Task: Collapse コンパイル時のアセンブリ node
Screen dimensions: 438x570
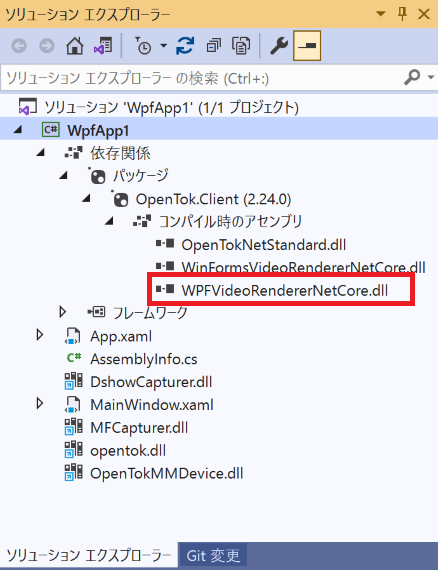Action: click(109, 221)
